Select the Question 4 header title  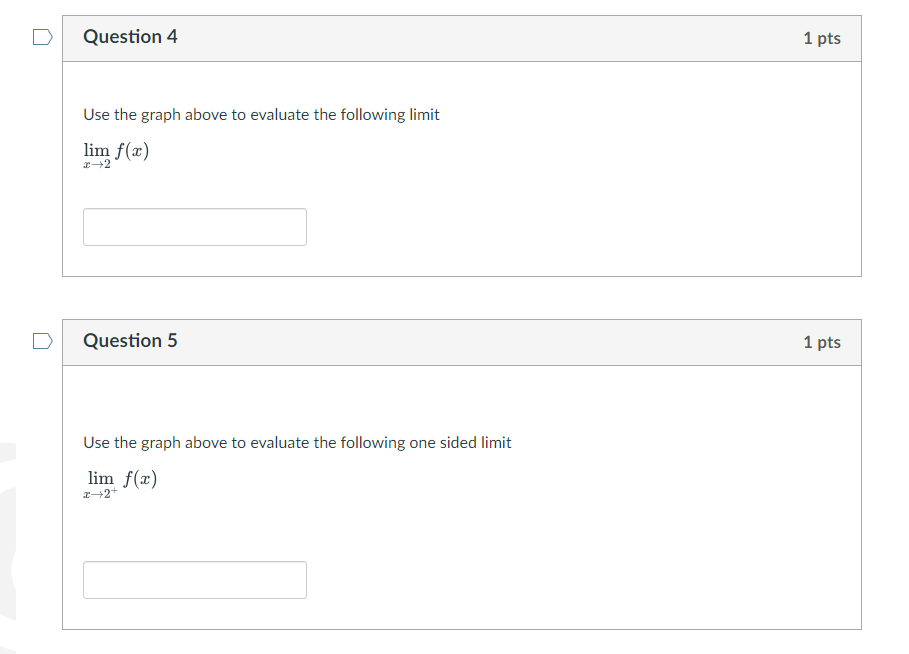pyautogui.click(x=130, y=36)
